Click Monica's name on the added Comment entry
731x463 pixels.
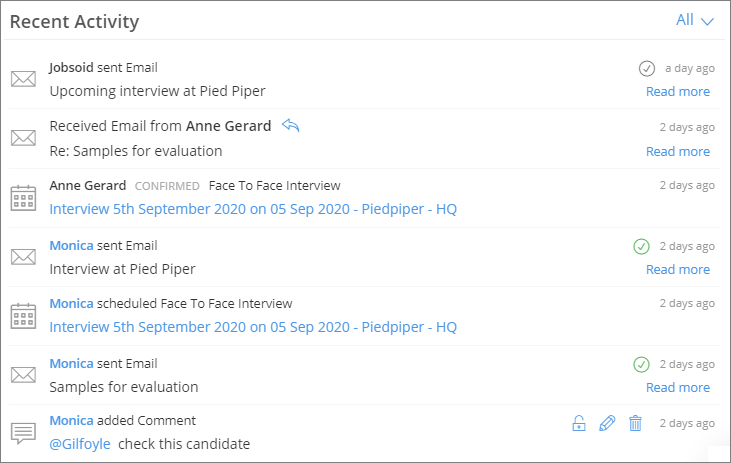(71, 421)
